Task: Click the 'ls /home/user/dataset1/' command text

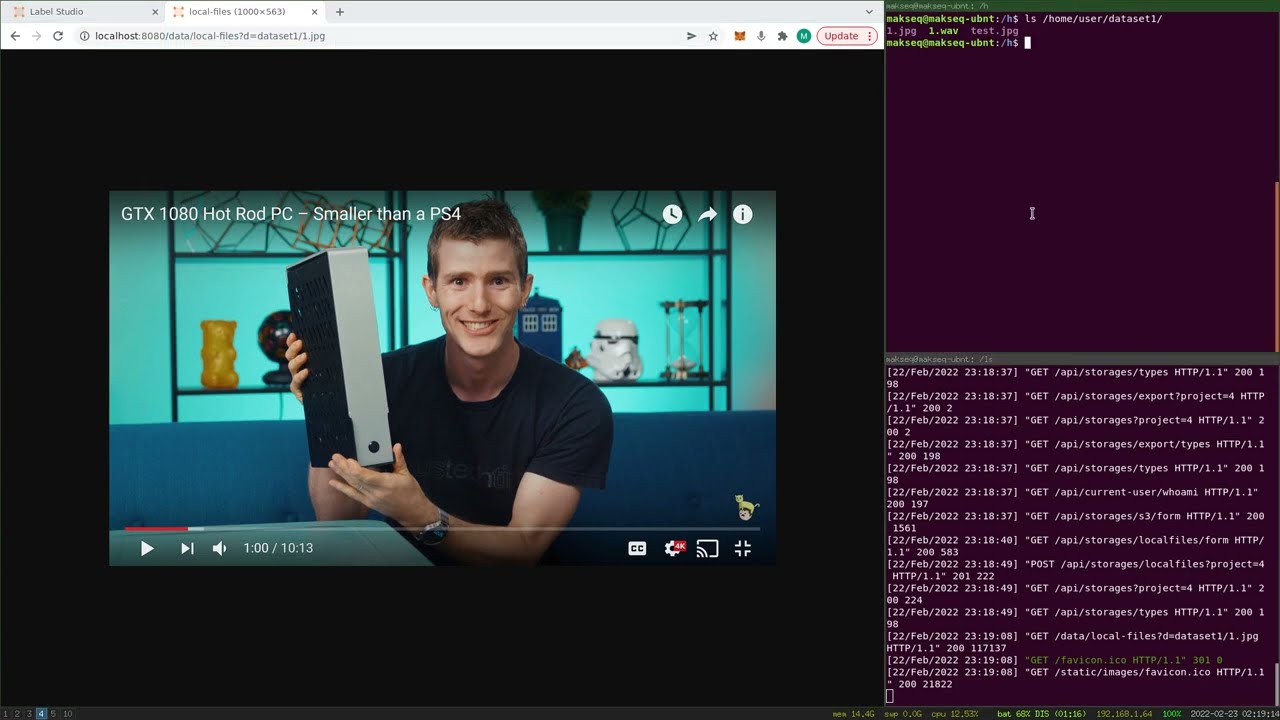Action: [1093, 19]
